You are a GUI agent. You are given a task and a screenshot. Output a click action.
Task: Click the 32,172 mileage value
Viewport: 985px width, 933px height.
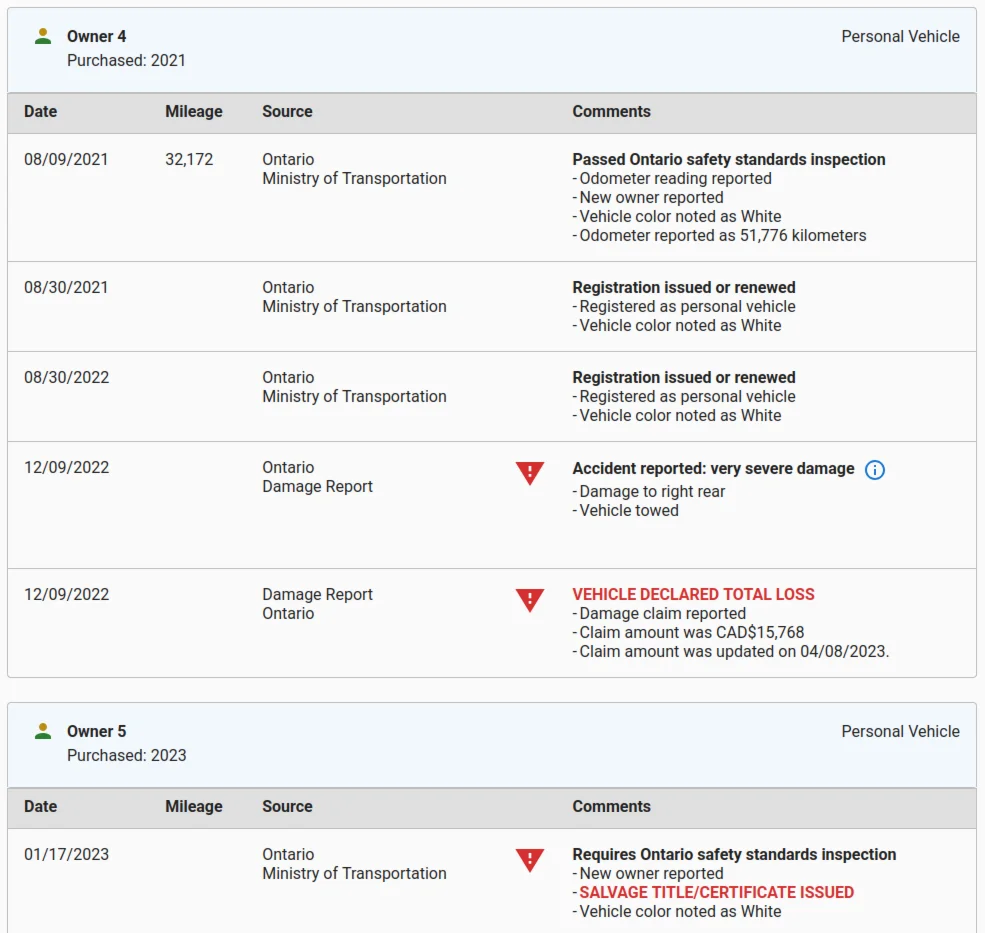[x=189, y=159]
